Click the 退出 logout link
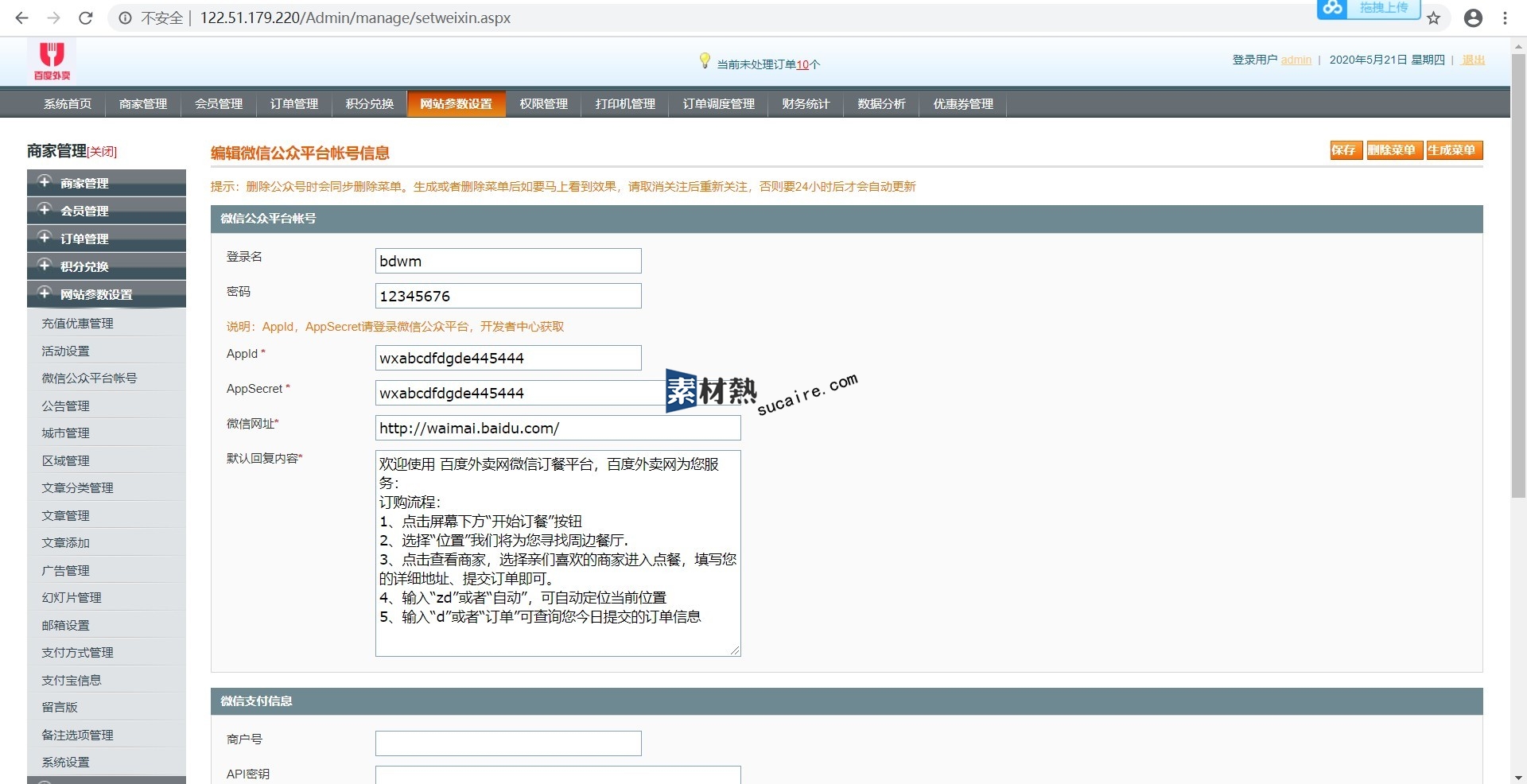1527x784 pixels. click(1473, 60)
